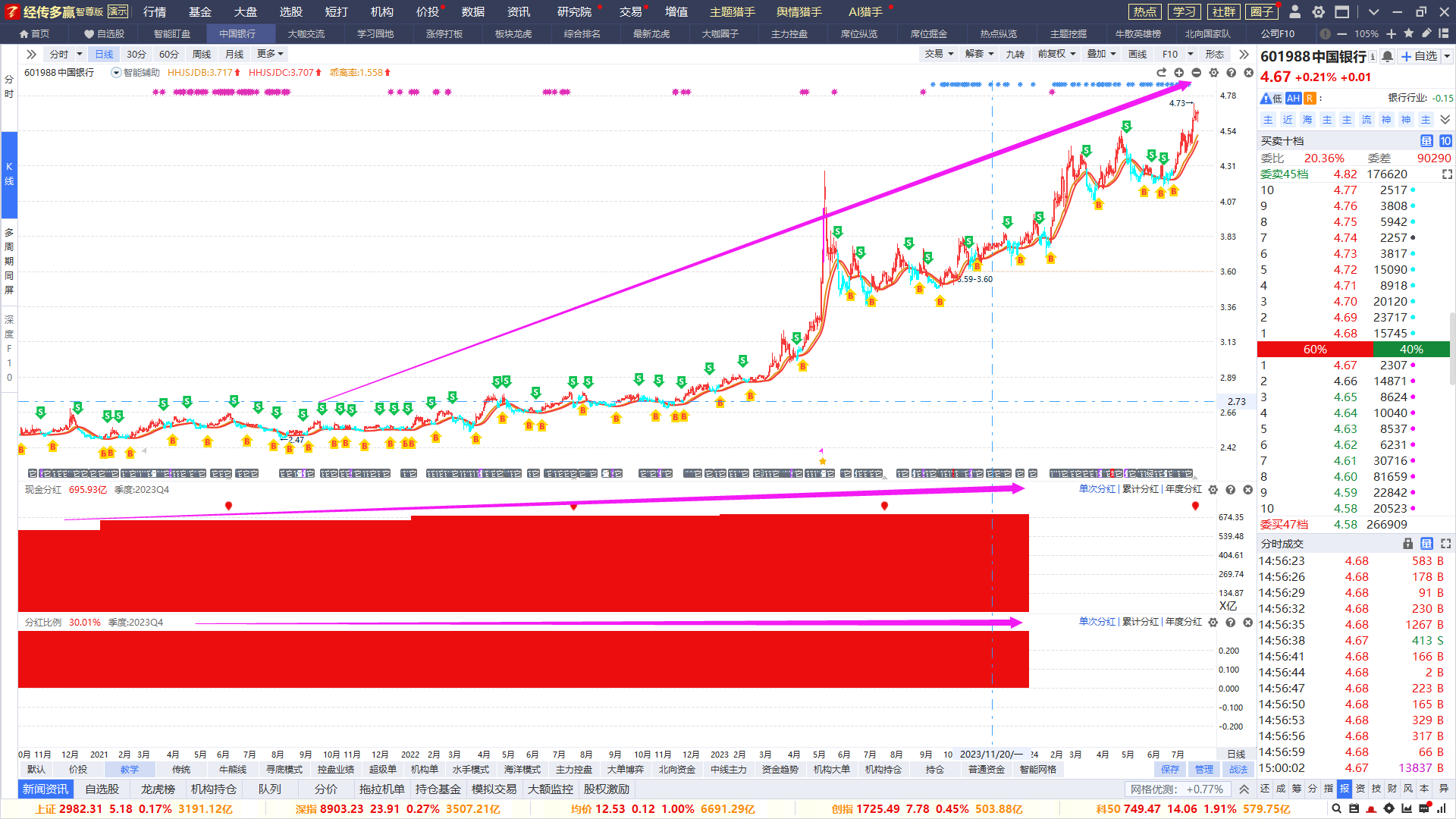Open the 解套 dropdown
Image resolution: width=1456 pixels, height=819 pixels.
[980, 54]
